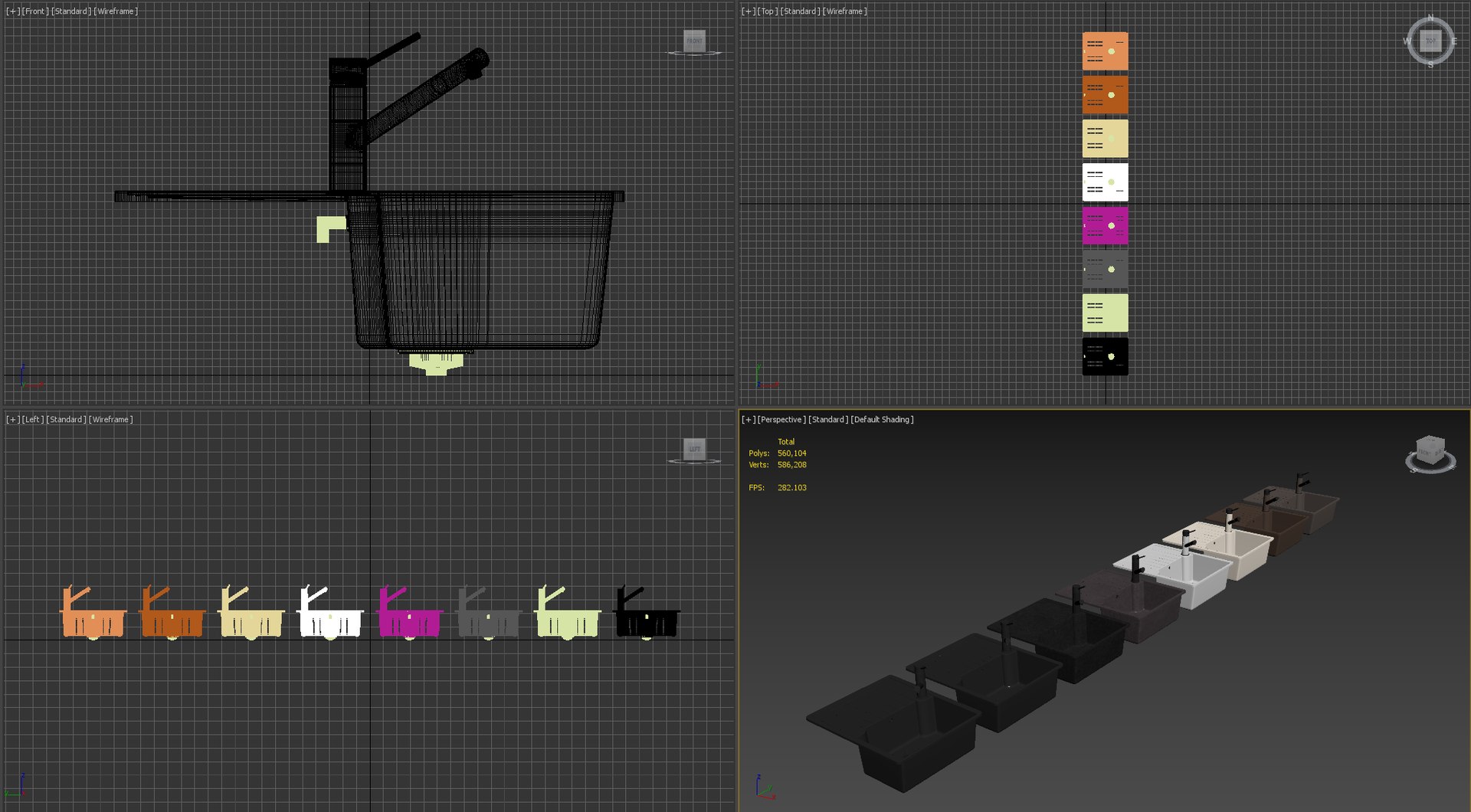The image size is (1471, 812).
Task: Select light orange sink in Left viewport
Action: coord(93,622)
